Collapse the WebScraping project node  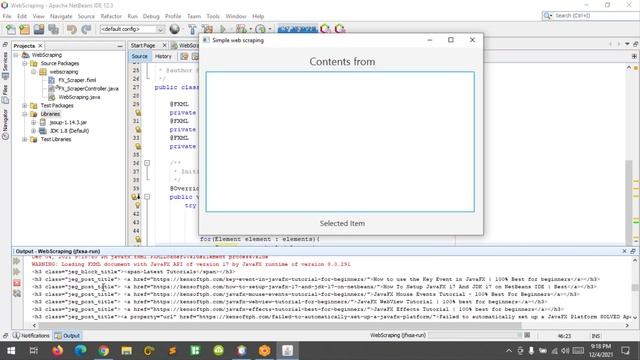pos(16,55)
